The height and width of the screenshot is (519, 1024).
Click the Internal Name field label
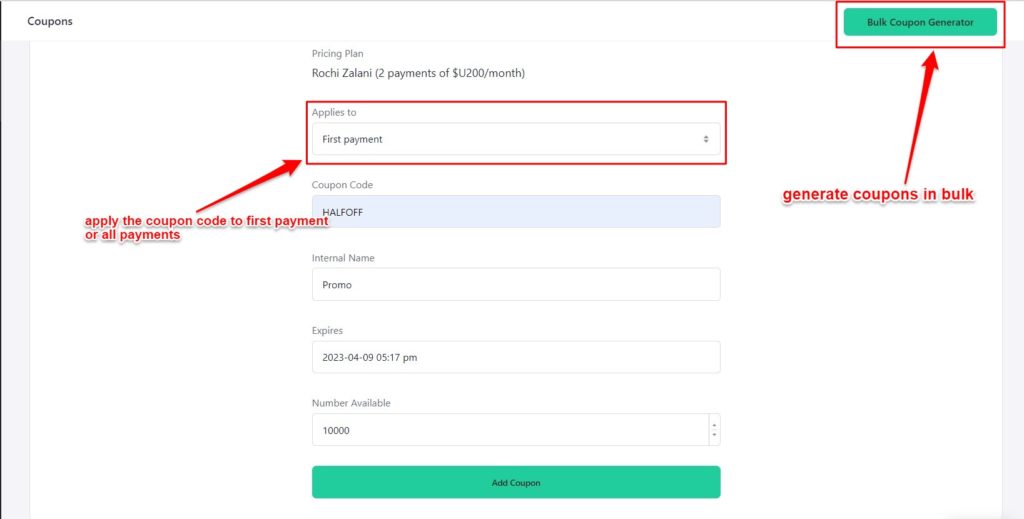tap(345, 258)
